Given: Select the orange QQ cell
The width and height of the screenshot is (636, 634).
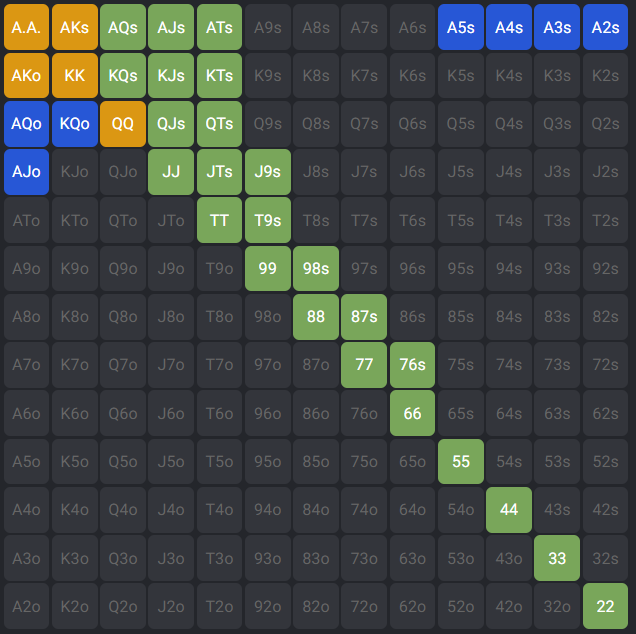Looking at the screenshot, I should click(x=122, y=124).
